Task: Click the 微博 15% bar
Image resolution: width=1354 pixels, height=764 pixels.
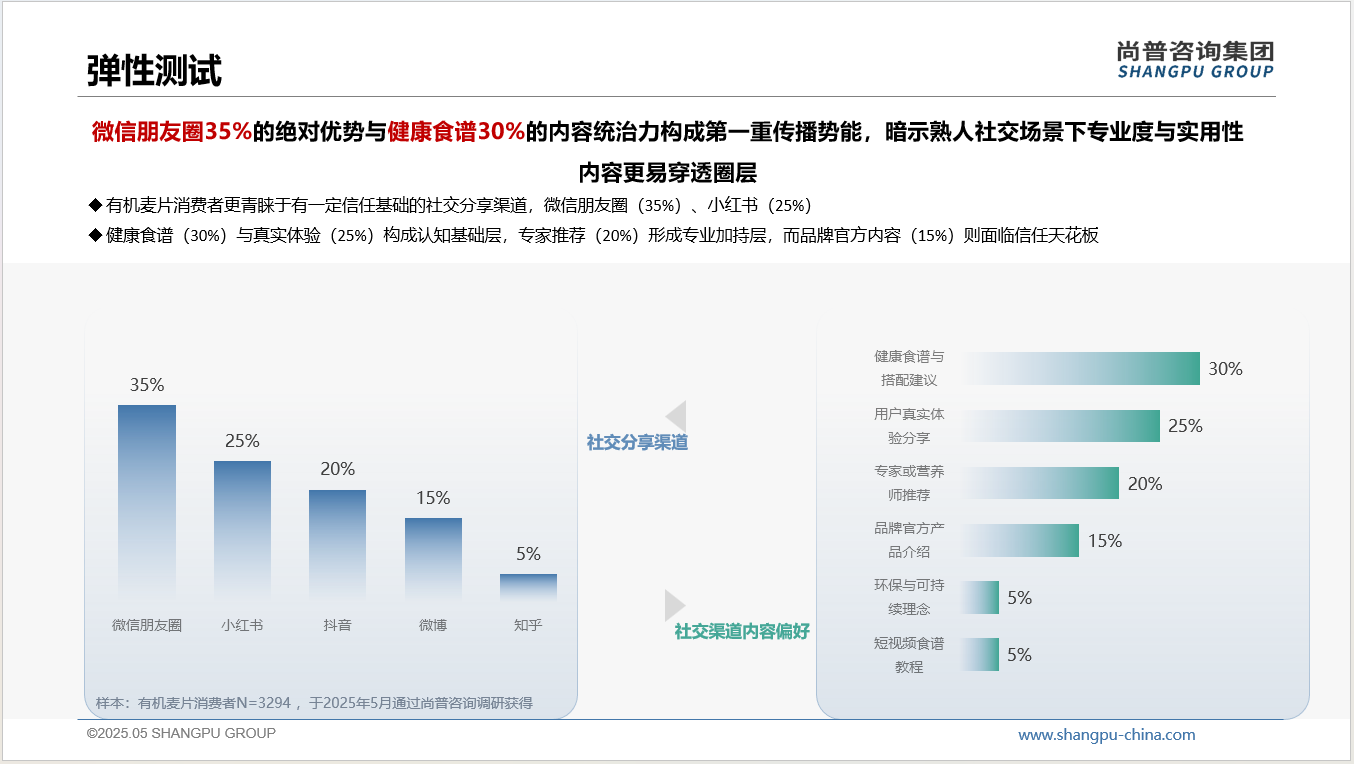Action: pyautogui.click(x=433, y=559)
